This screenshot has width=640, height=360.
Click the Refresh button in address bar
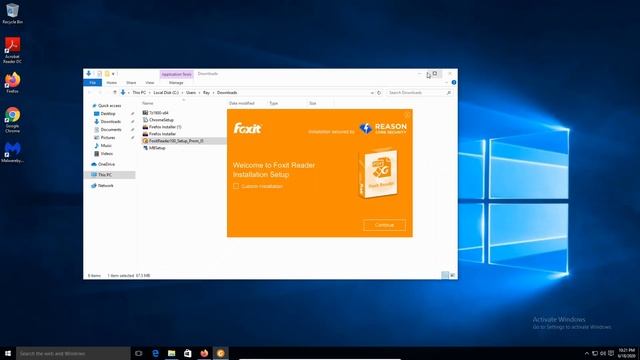click(379, 93)
